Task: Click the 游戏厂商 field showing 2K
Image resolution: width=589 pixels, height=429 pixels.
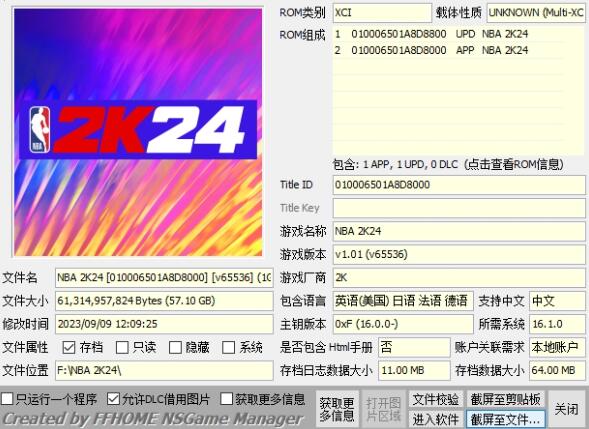Action: pos(459,278)
